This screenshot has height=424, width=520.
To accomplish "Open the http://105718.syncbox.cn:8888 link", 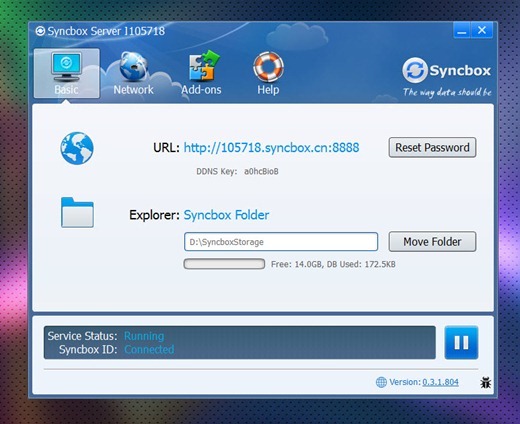I will (x=271, y=148).
